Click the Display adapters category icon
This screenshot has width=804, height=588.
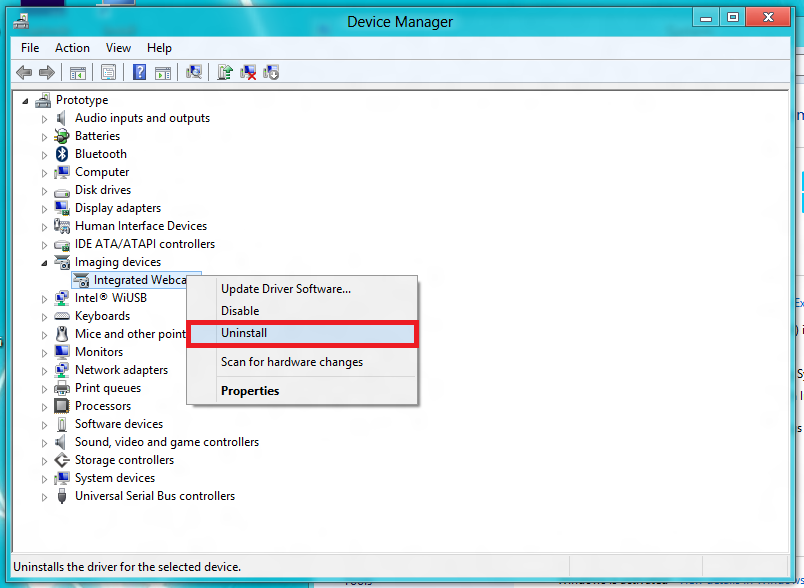pyautogui.click(x=62, y=208)
